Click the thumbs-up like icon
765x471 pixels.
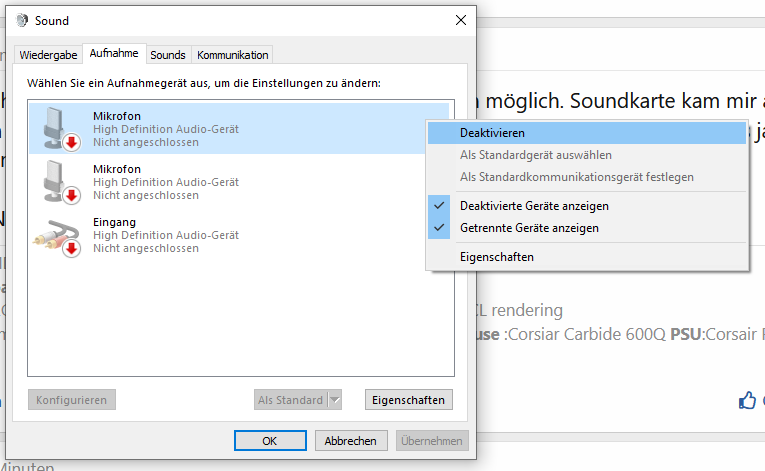(747, 400)
